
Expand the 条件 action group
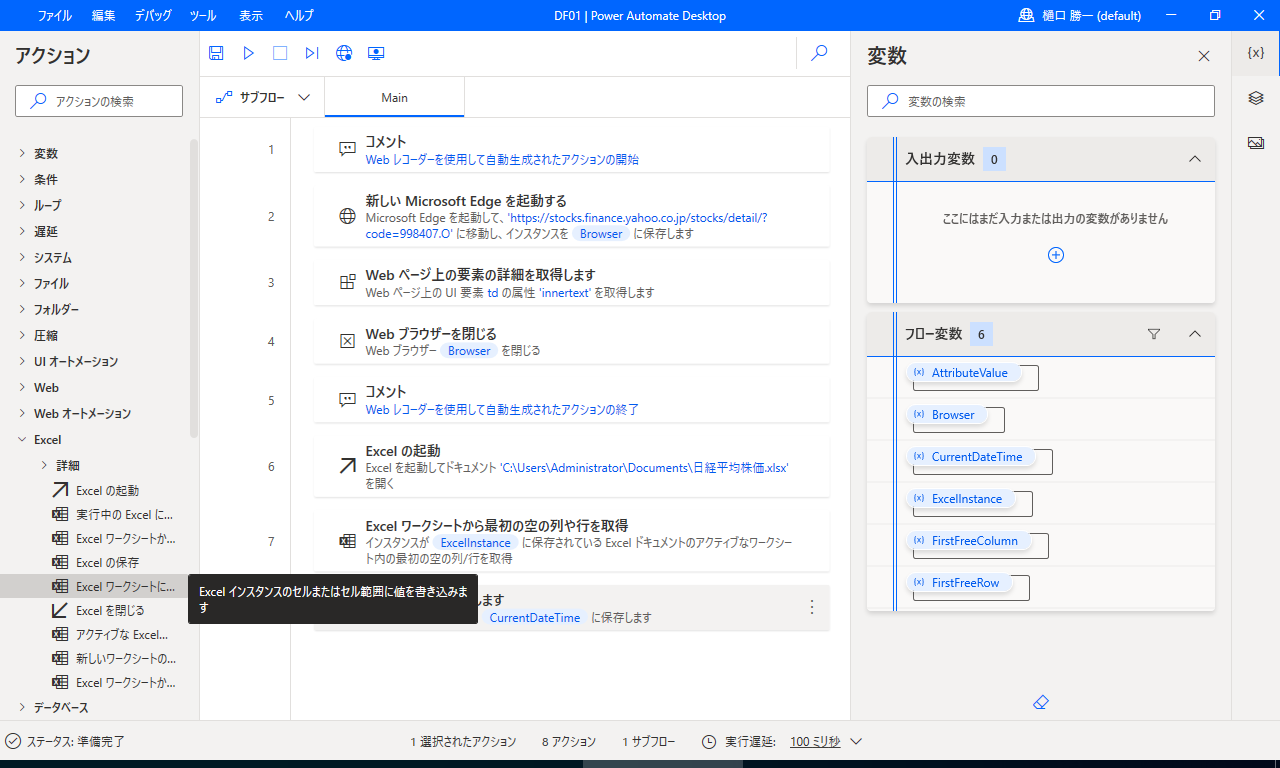coord(22,179)
